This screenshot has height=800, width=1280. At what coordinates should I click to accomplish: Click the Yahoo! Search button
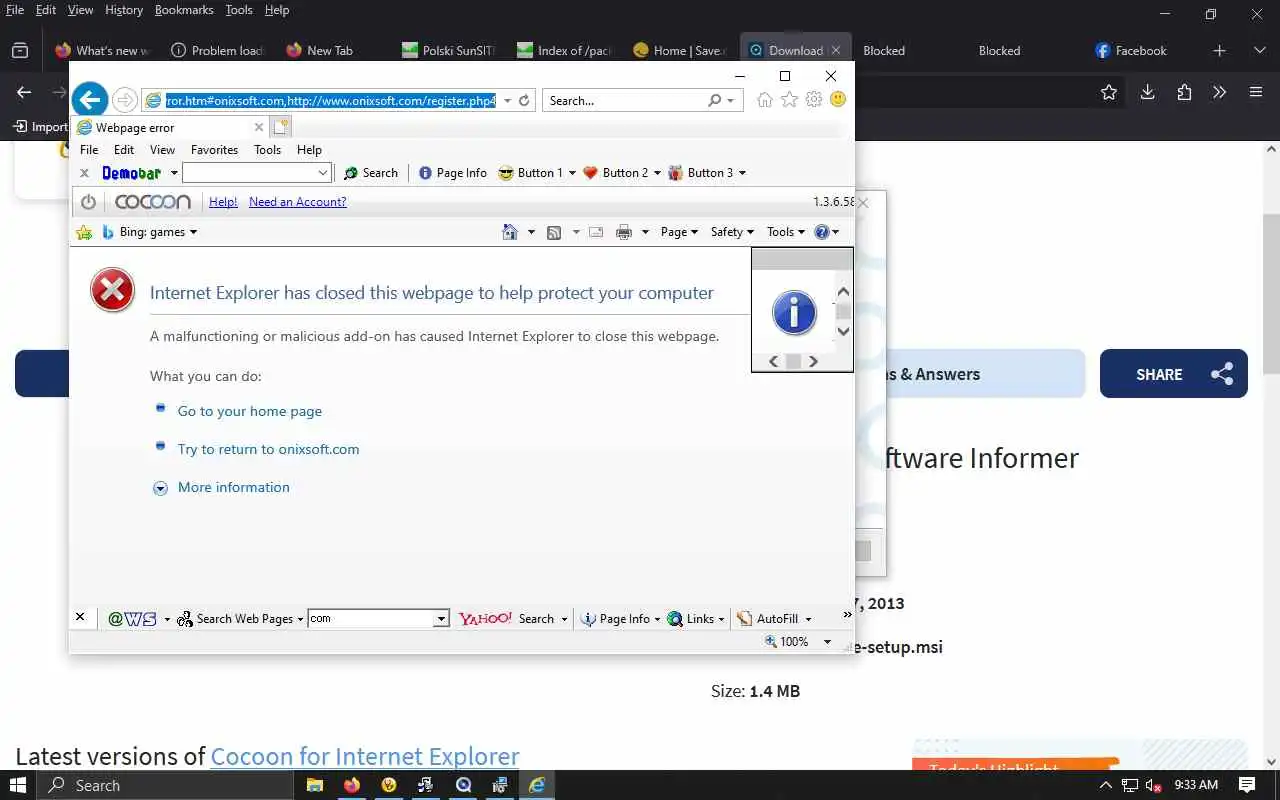tap(506, 619)
